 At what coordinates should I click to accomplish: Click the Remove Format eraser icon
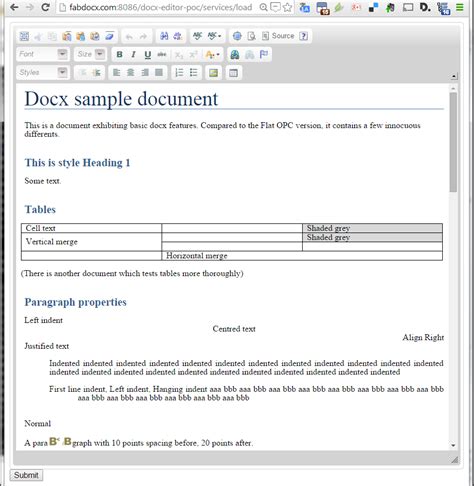[109, 36]
